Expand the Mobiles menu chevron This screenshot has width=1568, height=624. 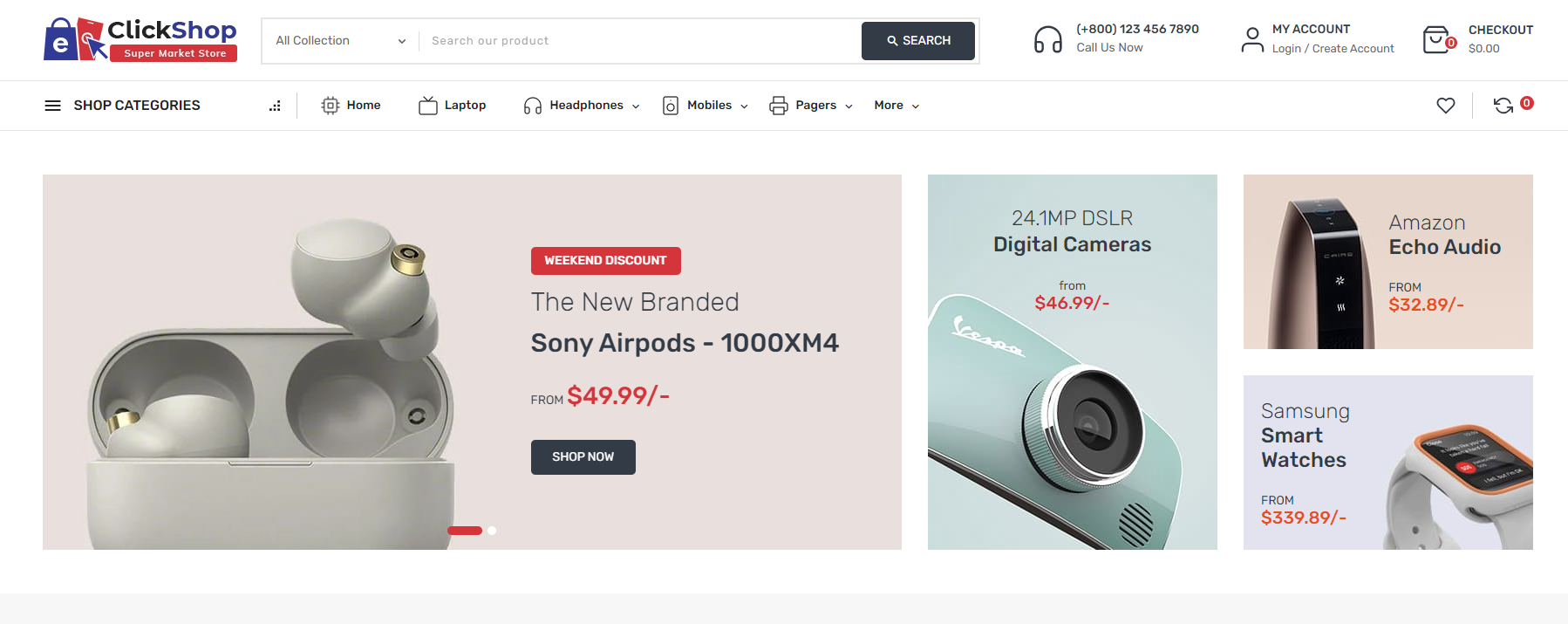(x=743, y=106)
